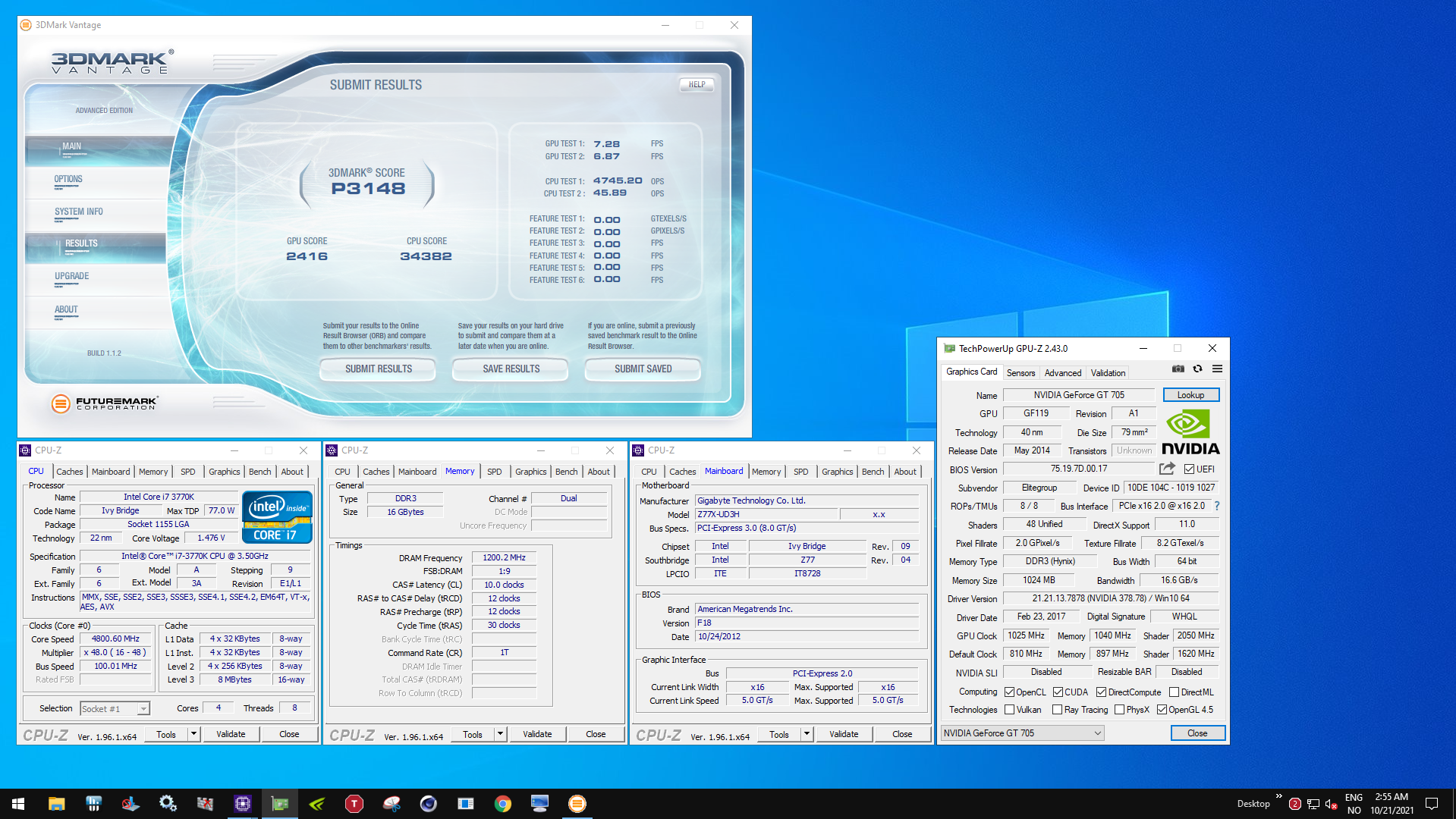1456x819 pixels.
Task: Toggle the CUDA checkbox
Action: pos(1058,692)
